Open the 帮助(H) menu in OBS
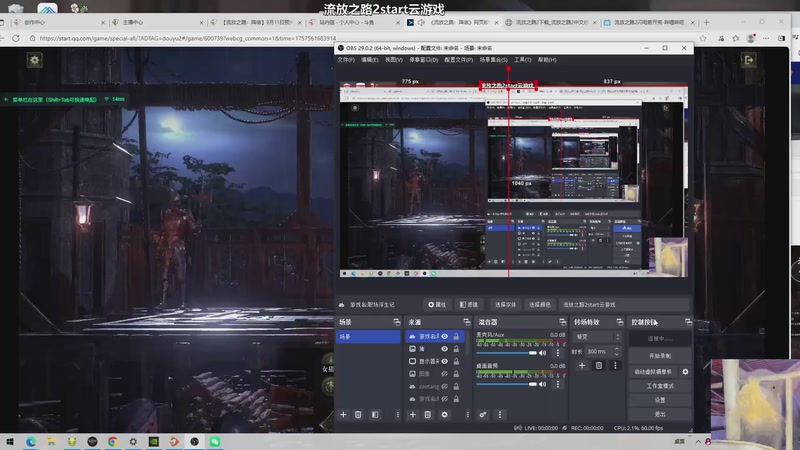 (x=547, y=60)
